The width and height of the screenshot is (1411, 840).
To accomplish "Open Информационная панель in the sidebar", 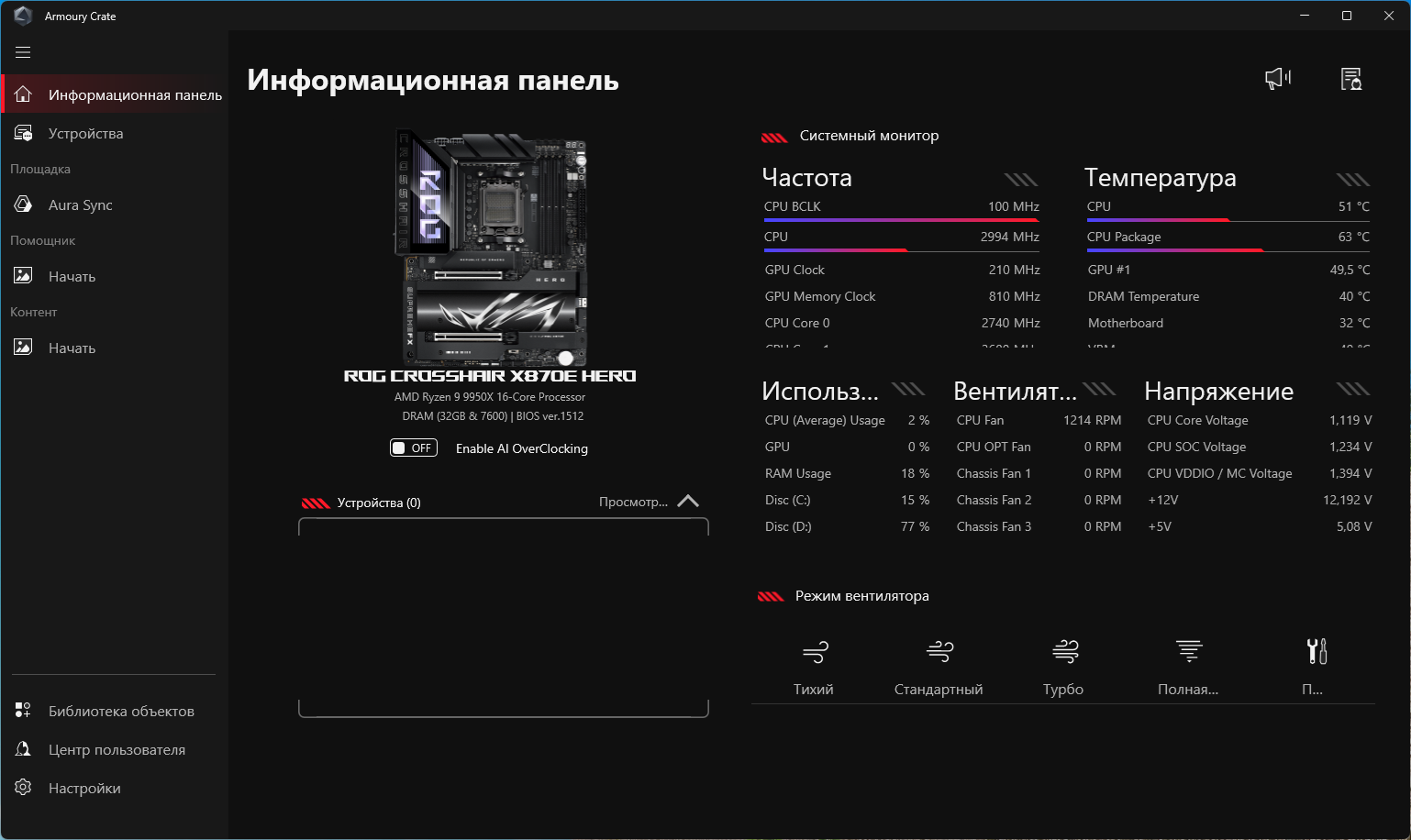I will pos(114,94).
